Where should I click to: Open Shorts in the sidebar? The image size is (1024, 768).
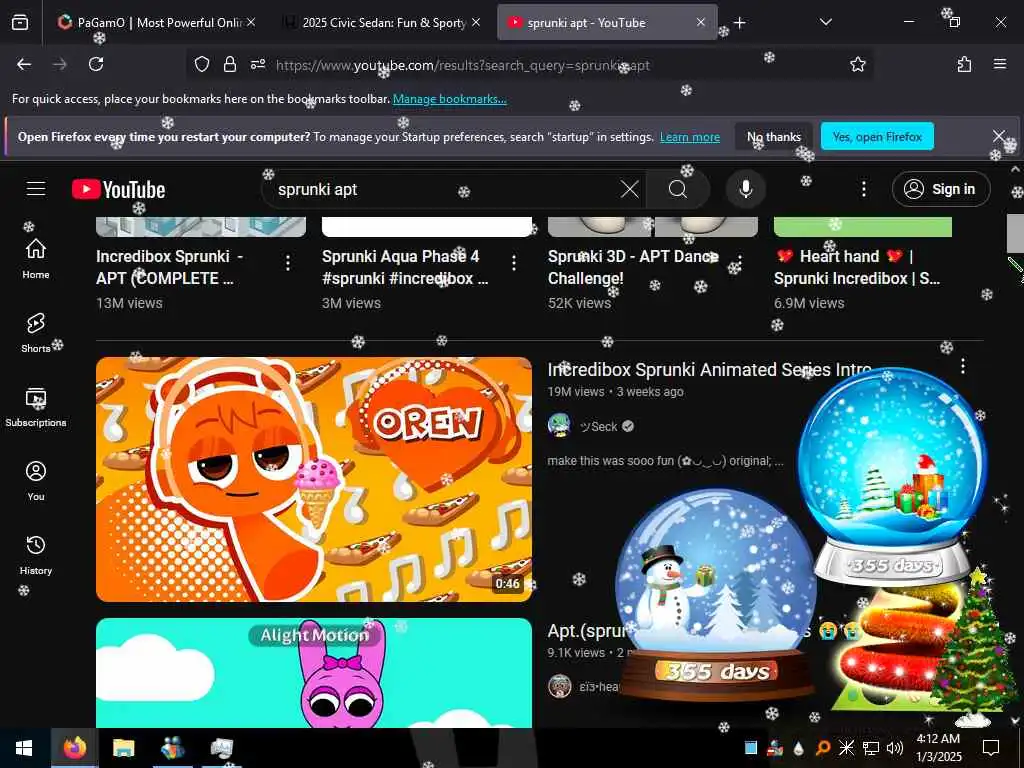[x=36, y=332]
